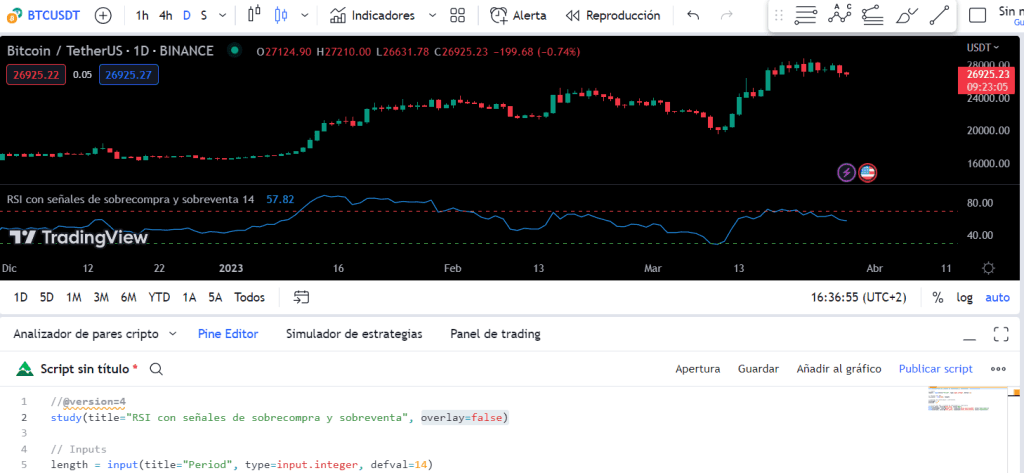Viewport: 1024px width, 473px height.
Task: Click Apertura in Pine Editor
Action: click(698, 369)
